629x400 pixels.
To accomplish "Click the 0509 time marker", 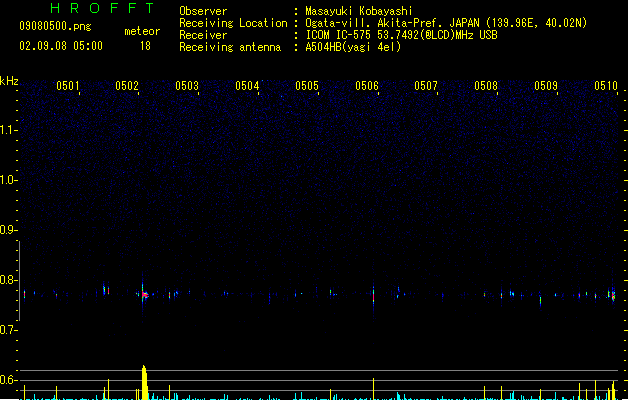I will point(546,86).
